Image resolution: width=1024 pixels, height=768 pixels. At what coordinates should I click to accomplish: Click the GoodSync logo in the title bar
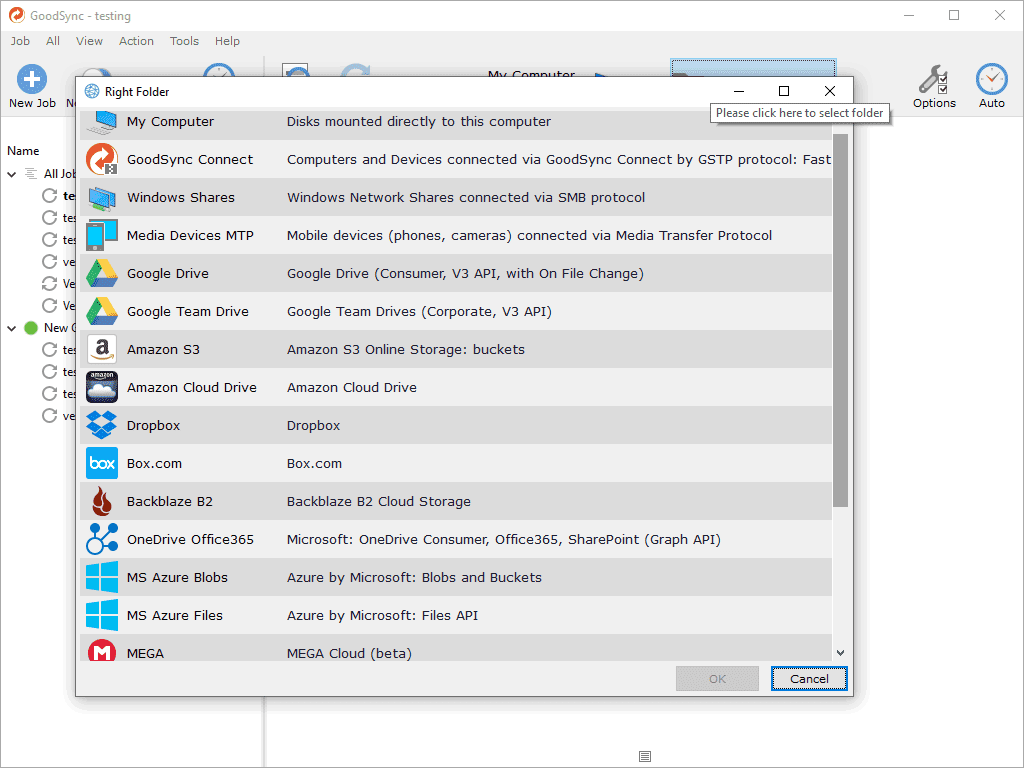point(16,15)
